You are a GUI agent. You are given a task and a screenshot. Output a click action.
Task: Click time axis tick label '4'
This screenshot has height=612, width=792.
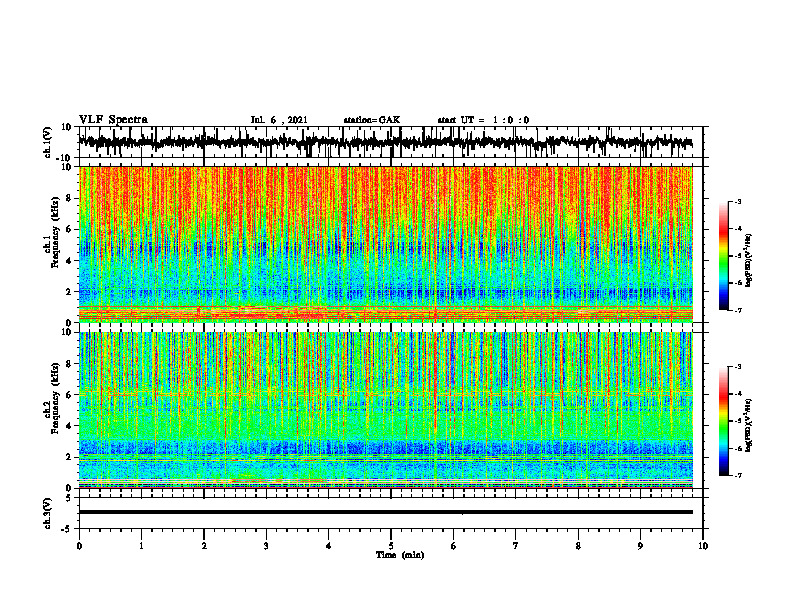(x=329, y=546)
